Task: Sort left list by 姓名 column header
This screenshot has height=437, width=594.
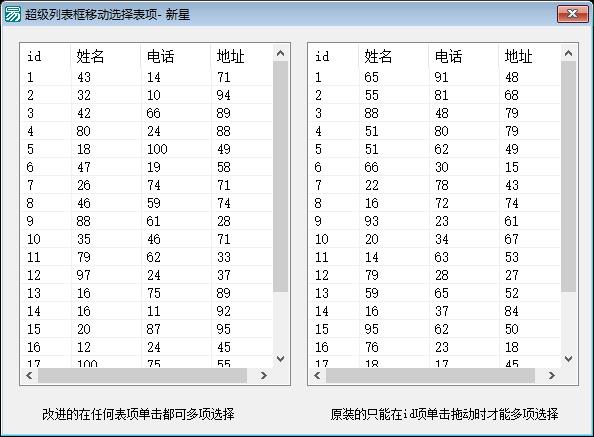Action: point(105,56)
